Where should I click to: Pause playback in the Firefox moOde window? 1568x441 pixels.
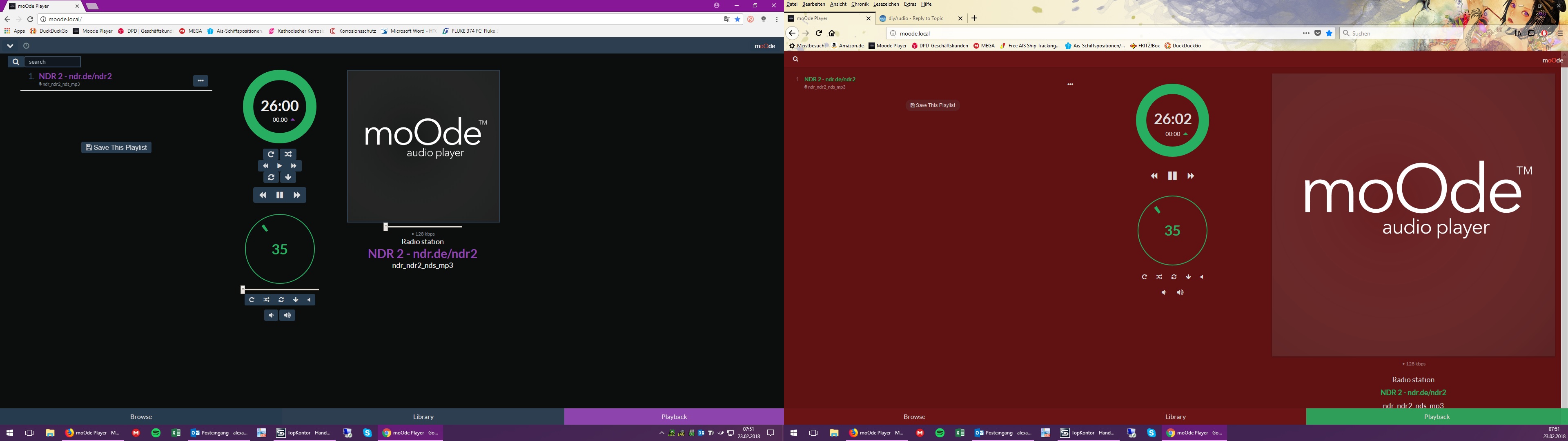(1172, 176)
